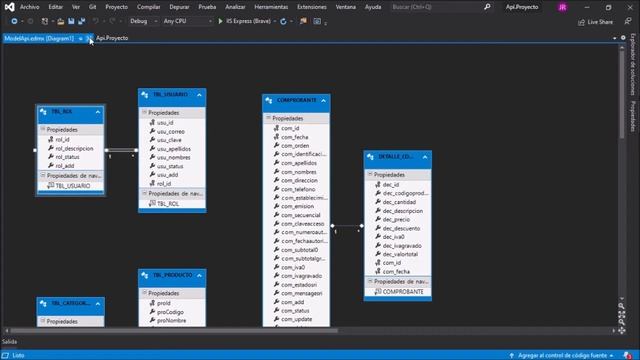Viewport: 640px width, 360px height.
Task: Collapse Propiedades section in COMPROBANTE
Action: [268, 118]
